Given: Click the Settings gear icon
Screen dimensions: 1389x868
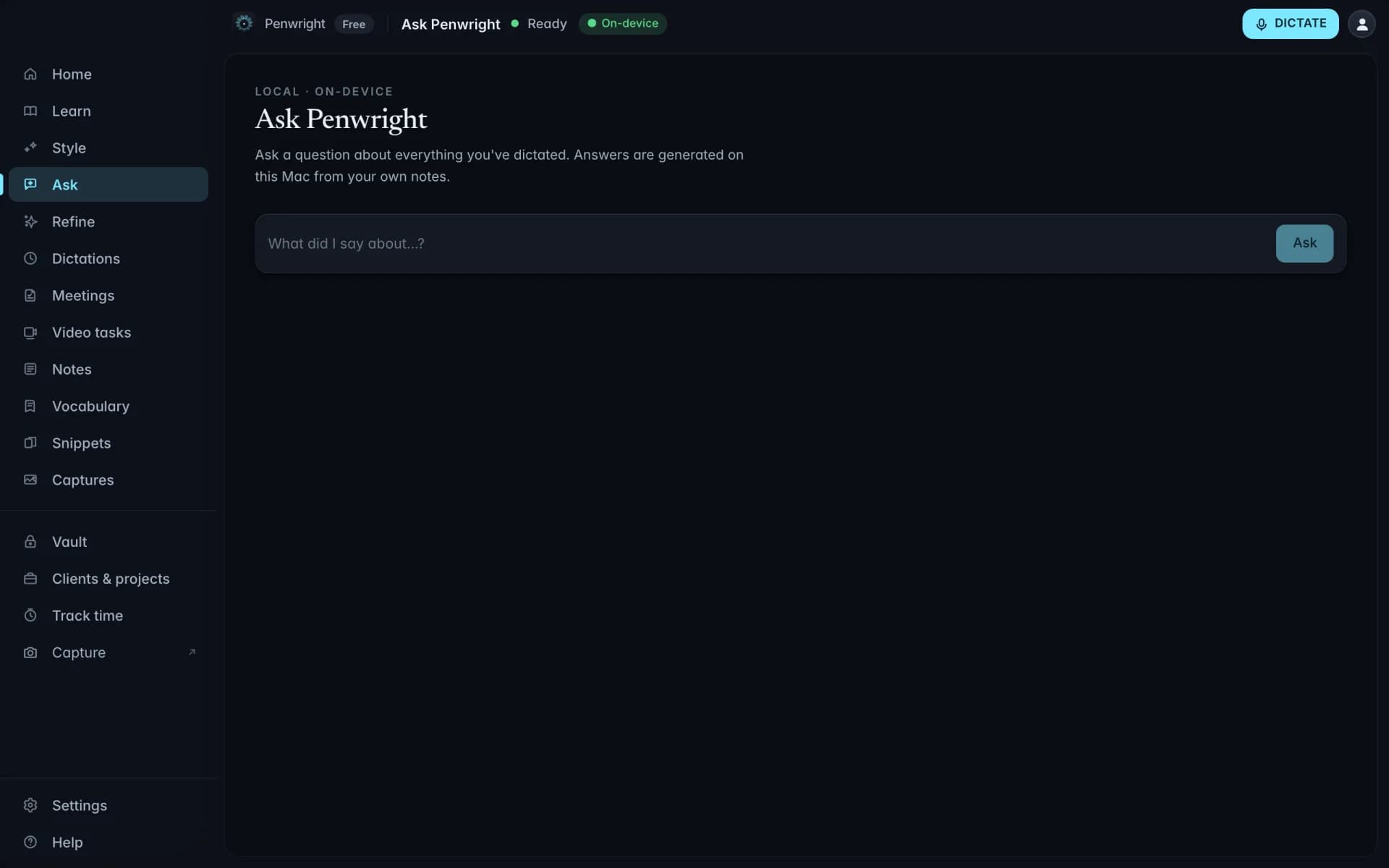Looking at the screenshot, I should [30, 805].
